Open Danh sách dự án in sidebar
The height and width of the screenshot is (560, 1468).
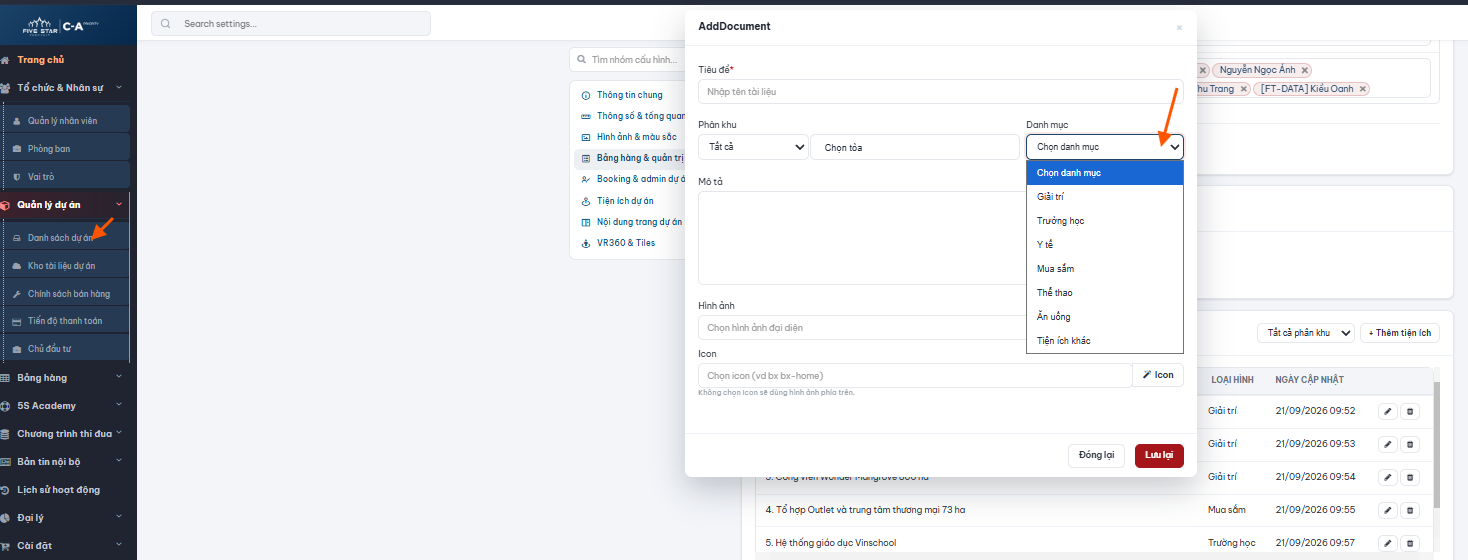tap(67, 238)
